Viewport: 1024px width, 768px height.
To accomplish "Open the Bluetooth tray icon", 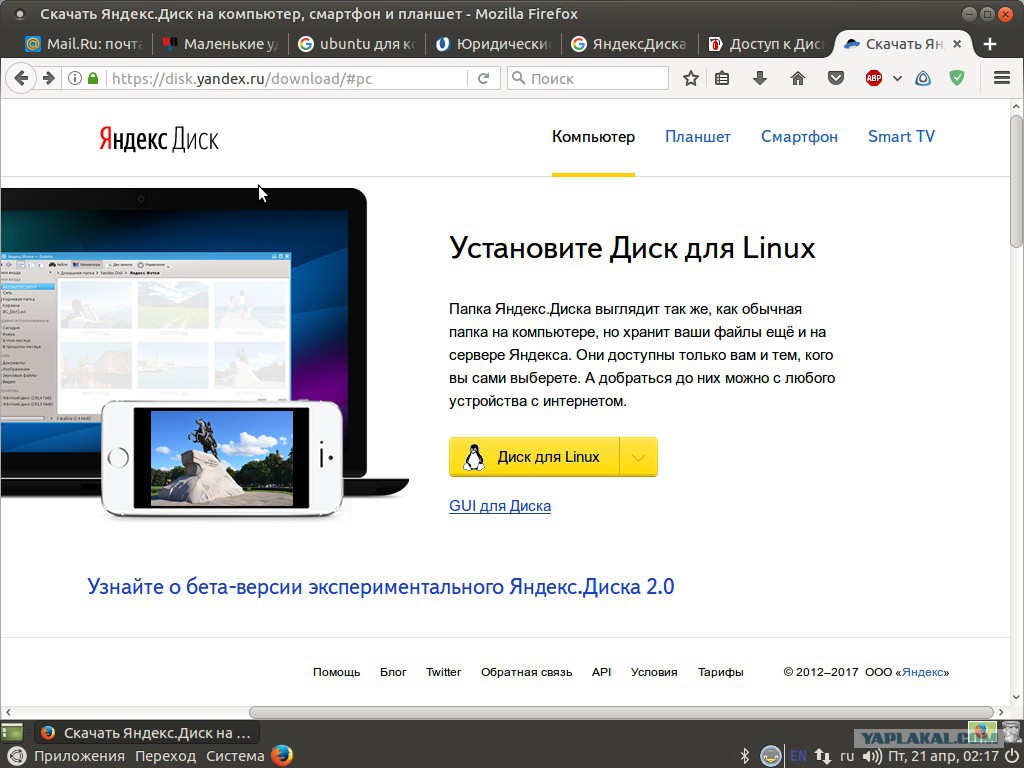I will tap(744, 756).
